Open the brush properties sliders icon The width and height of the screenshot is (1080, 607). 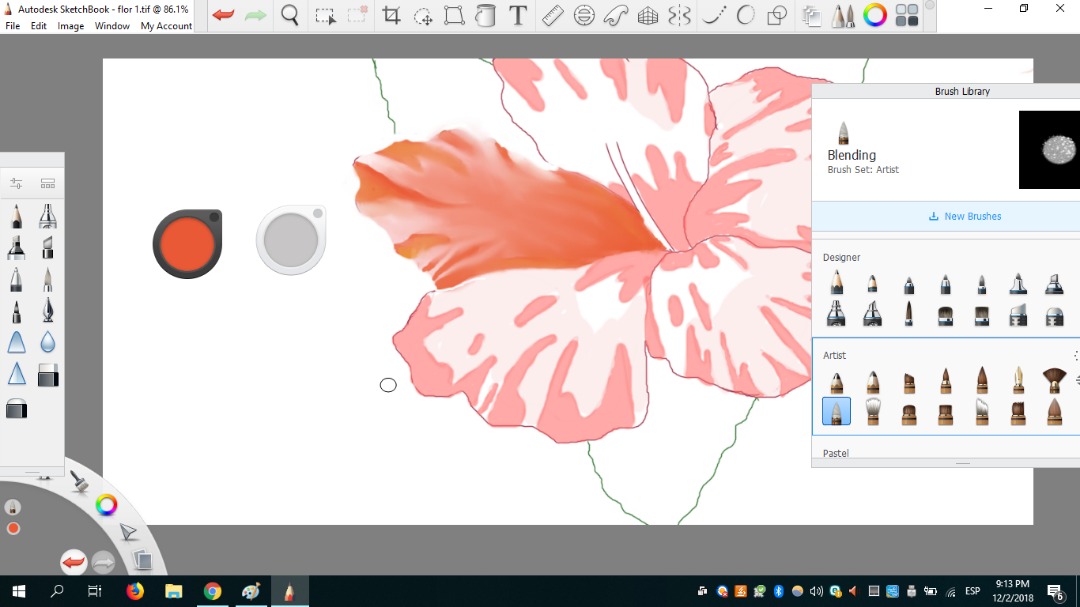pyautogui.click(x=16, y=183)
